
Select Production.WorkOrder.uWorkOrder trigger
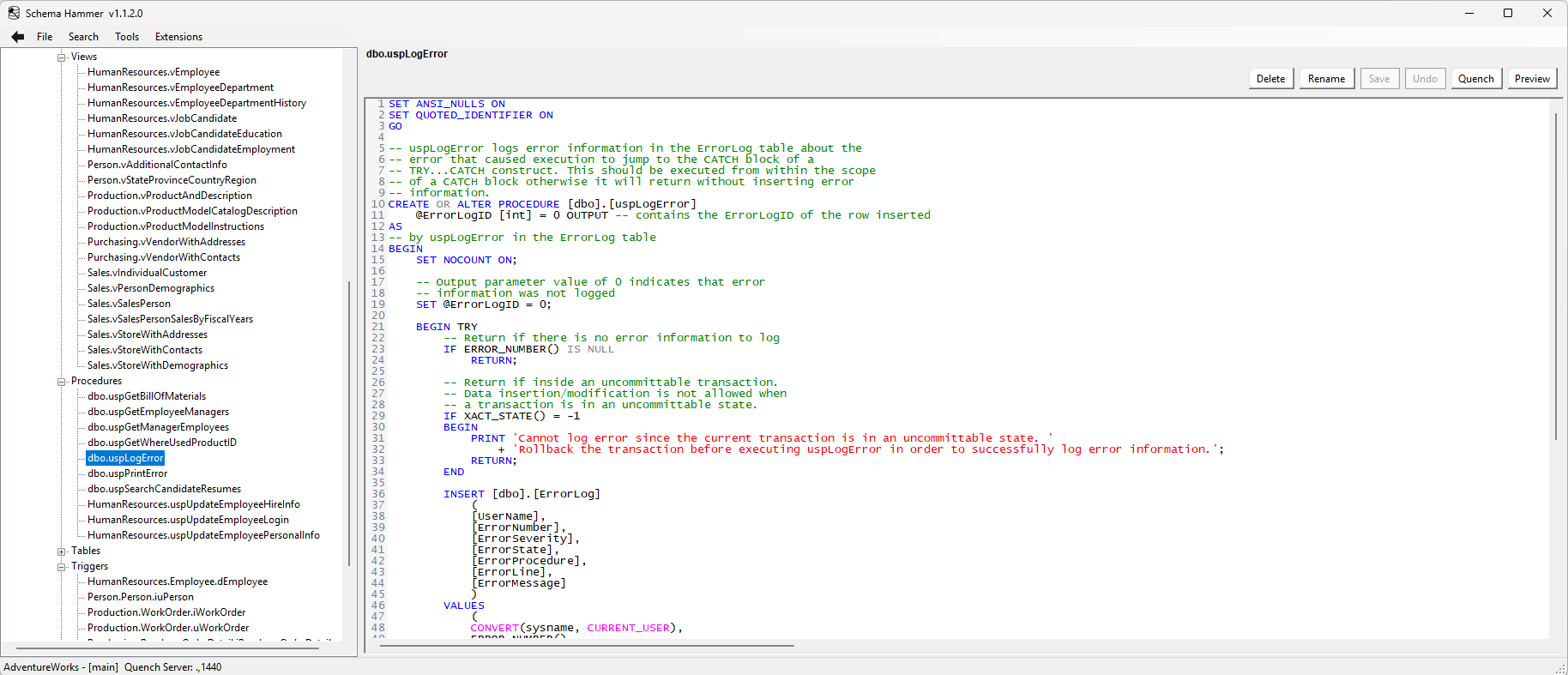[168, 628]
